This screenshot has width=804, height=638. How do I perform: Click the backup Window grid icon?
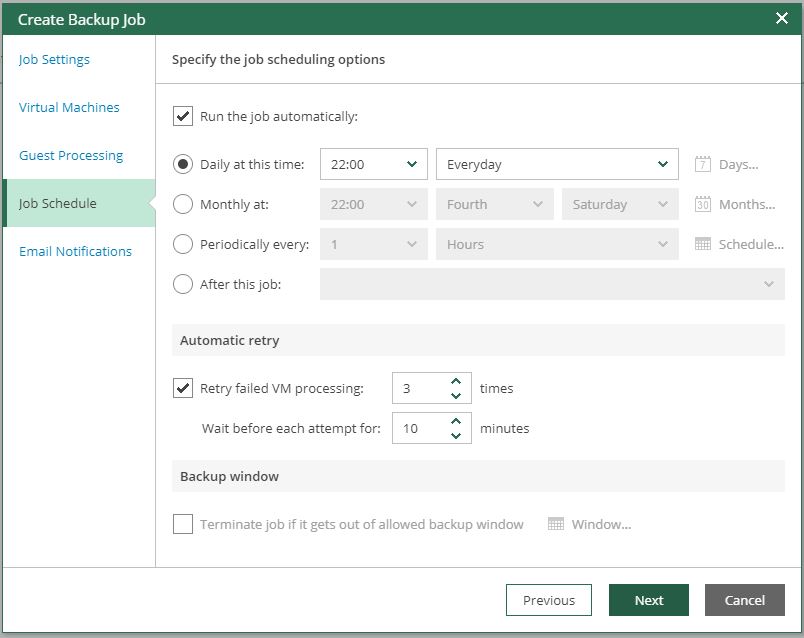[556, 524]
